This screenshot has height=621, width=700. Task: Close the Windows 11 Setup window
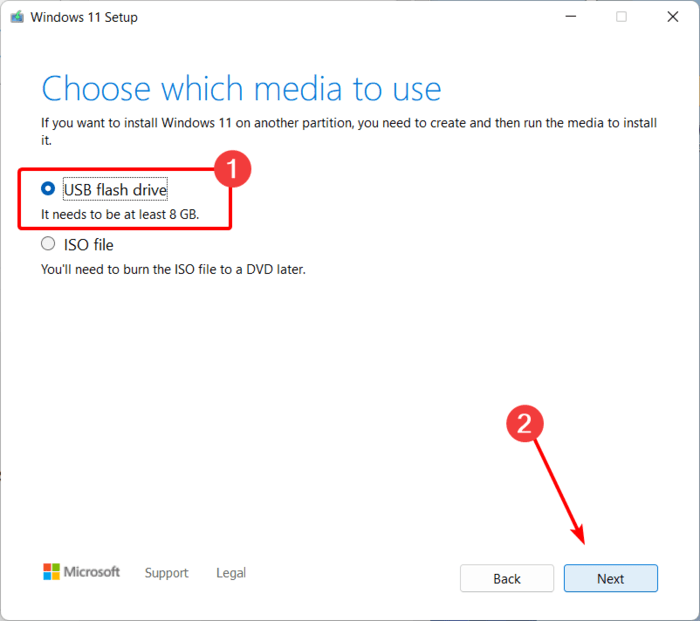[x=673, y=17]
